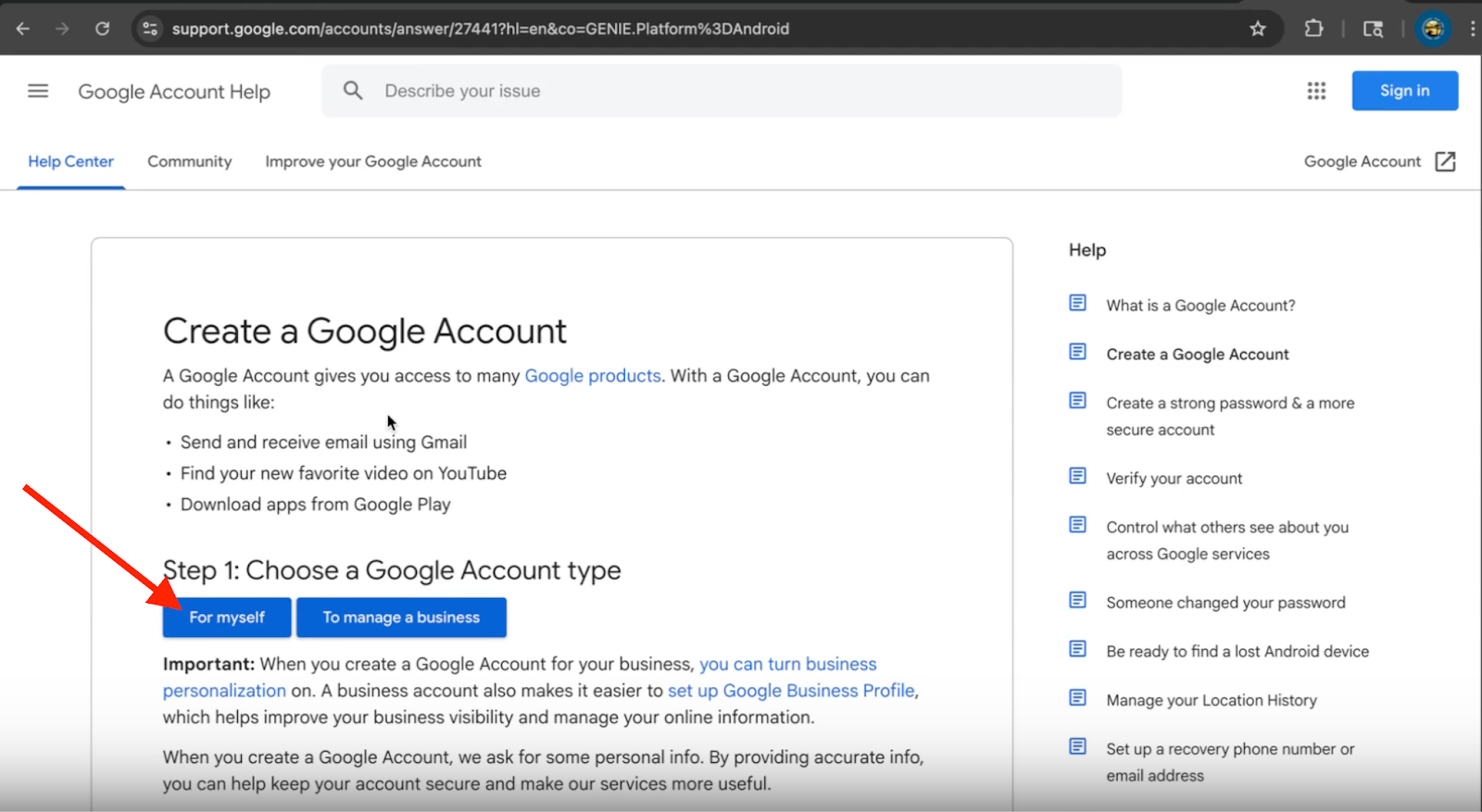Click the article icon beside 'Set up a recovery phone number'

point(1077,746)
